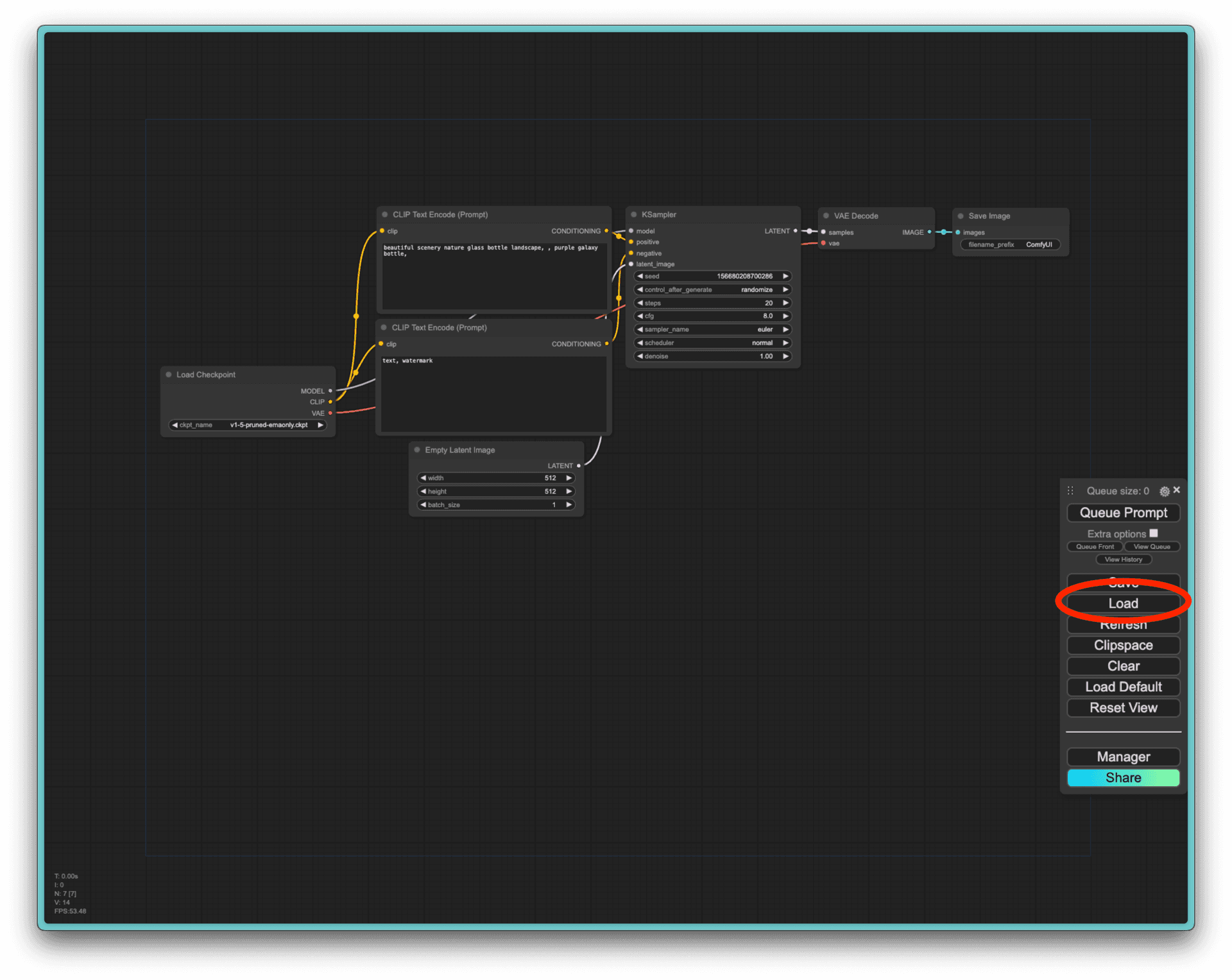Close the queue menu panel
Screen dimensions: 1232x980
[x=1177, y=490]
